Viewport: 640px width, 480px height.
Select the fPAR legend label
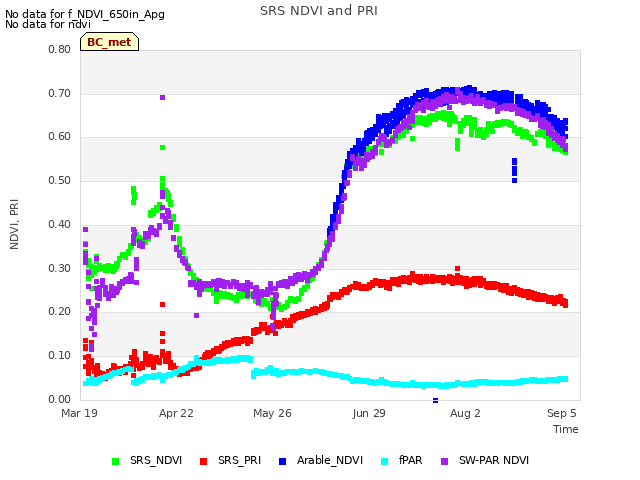[x=410, y=460]
